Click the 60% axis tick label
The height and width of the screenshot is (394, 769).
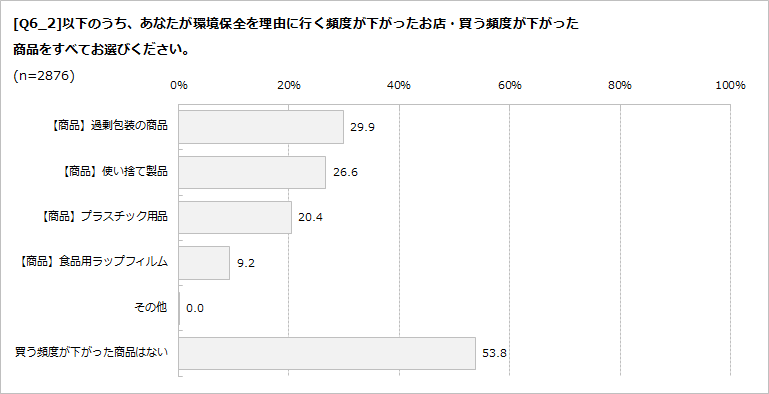510,85
